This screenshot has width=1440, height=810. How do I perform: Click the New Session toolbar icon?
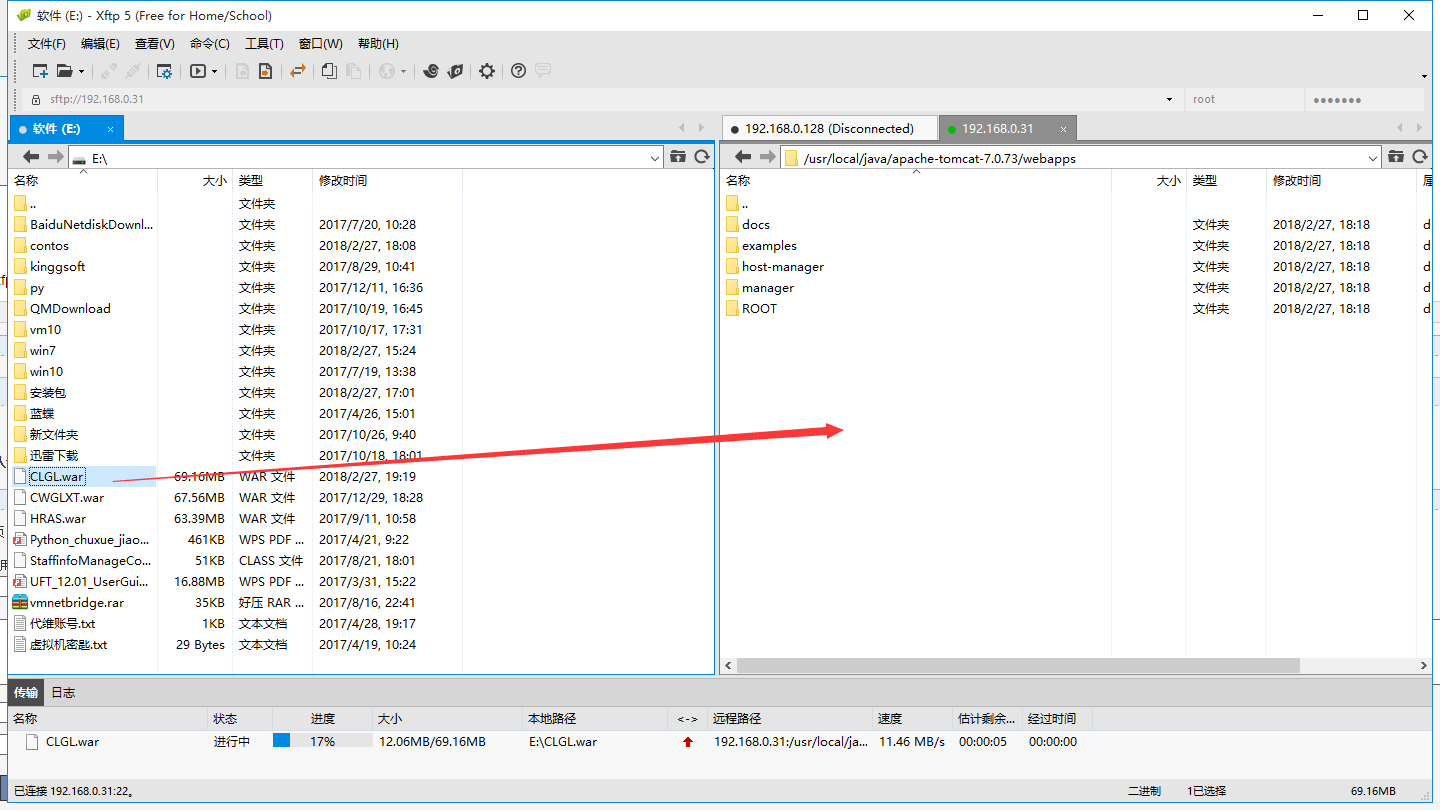pyautogui.click(x=40, y=71)
